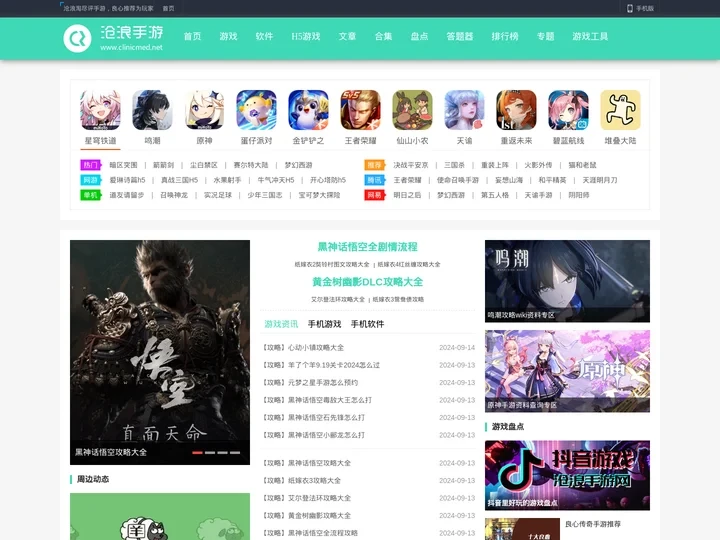Open the 黑神话悟空 carousel banner image
Image resolution: width=720 pixels, height=540 pixels.
[160, 352]
